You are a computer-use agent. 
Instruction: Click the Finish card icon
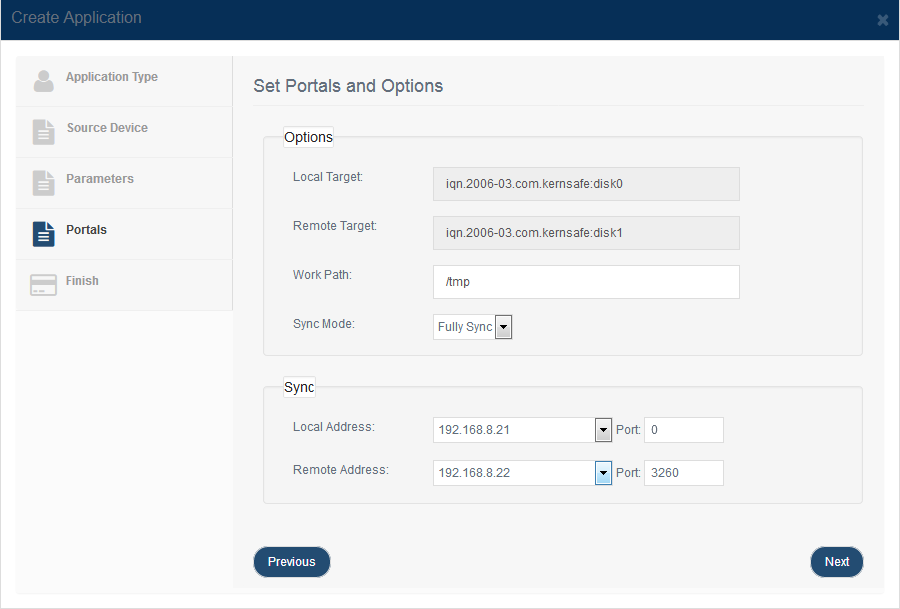point(44,285)
